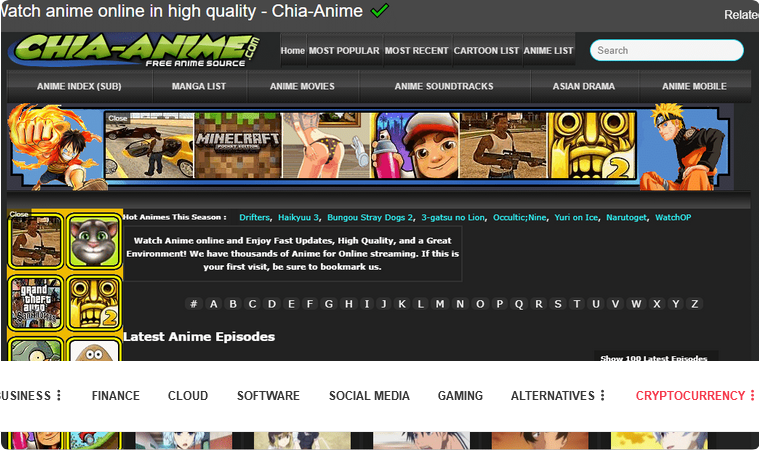The image size is (759, 450).
Task: Open the Pou sidebar icon
Action: click(x=94, y=349)
